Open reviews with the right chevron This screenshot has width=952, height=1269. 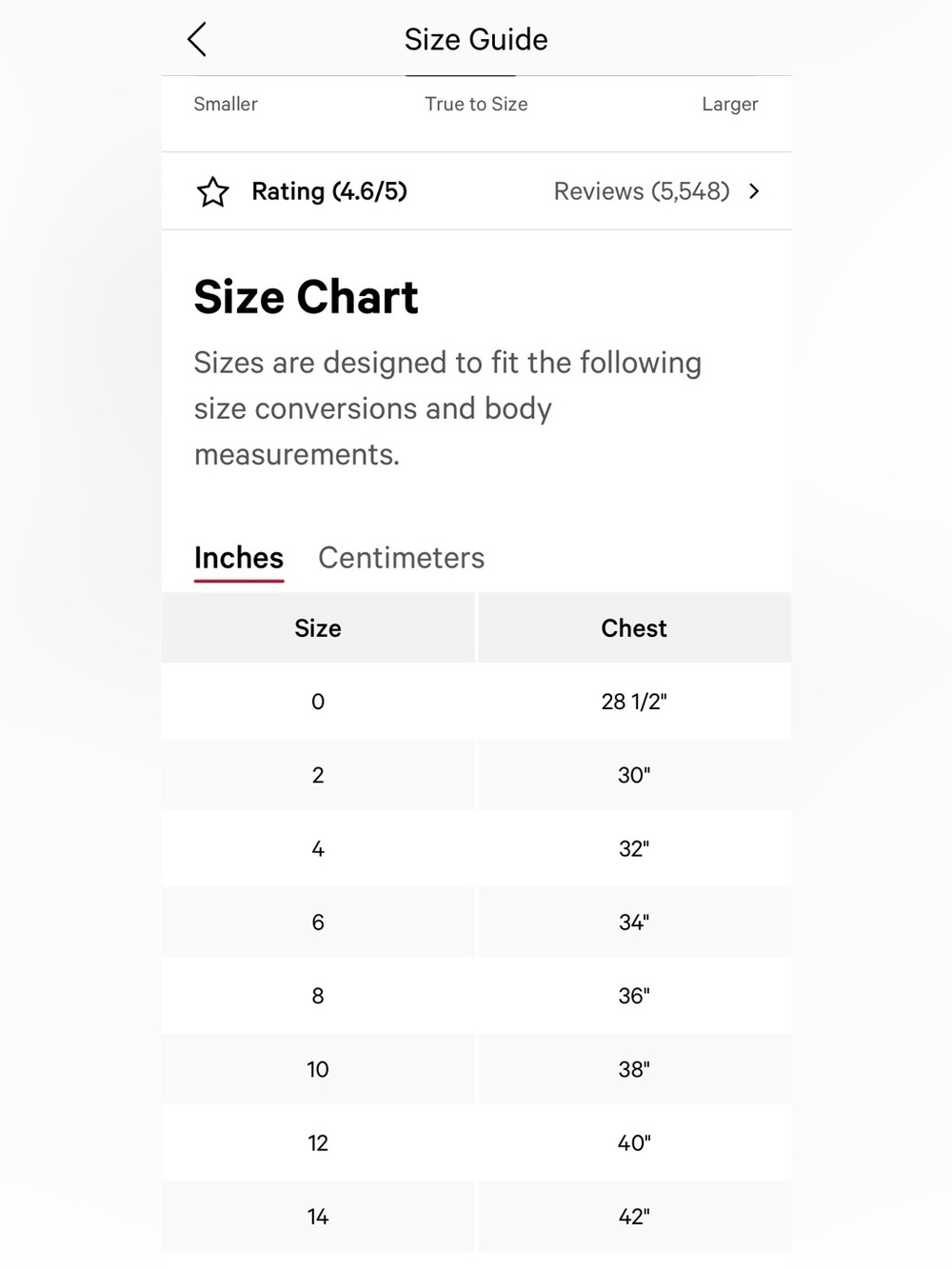[754, 191]
